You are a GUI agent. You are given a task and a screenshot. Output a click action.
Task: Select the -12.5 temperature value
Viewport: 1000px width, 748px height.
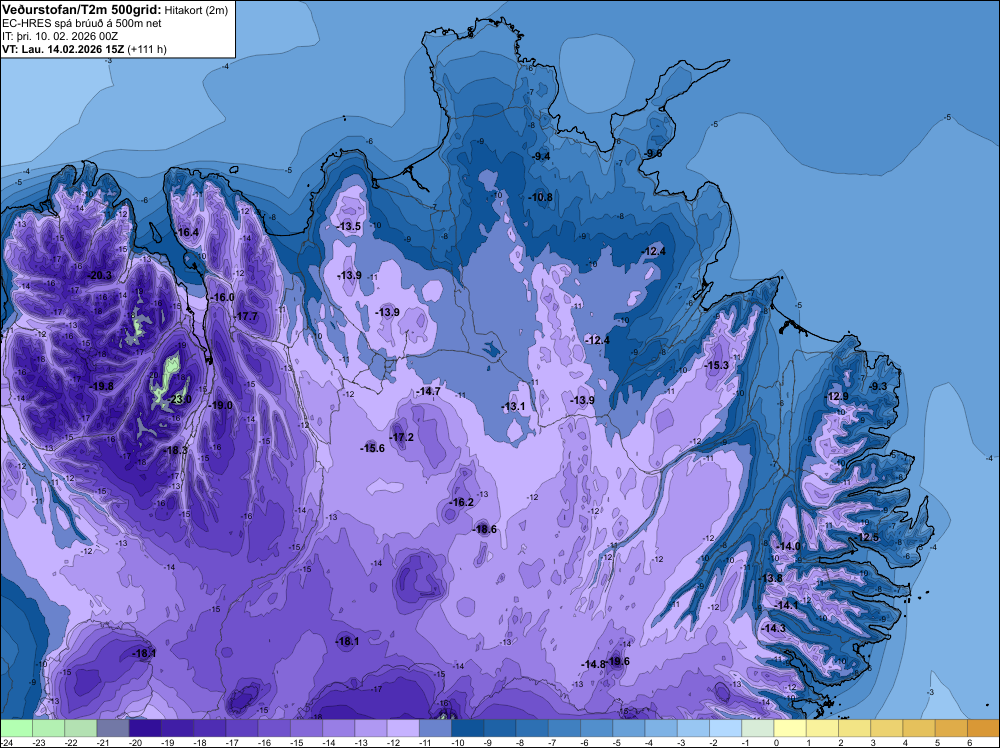[x=867, y=538]
